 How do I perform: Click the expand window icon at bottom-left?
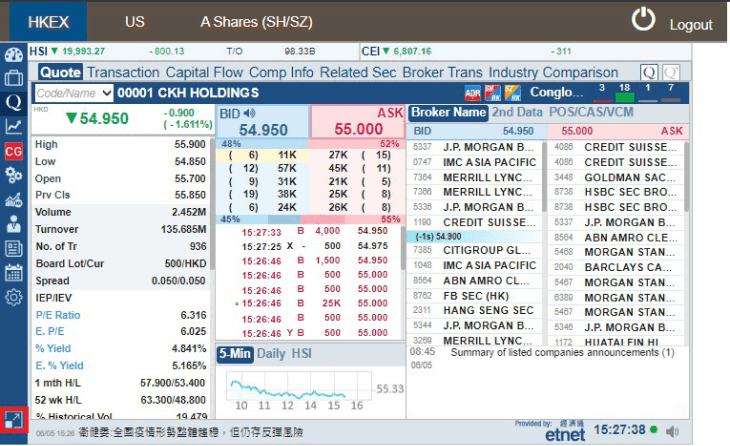[14, 420]
